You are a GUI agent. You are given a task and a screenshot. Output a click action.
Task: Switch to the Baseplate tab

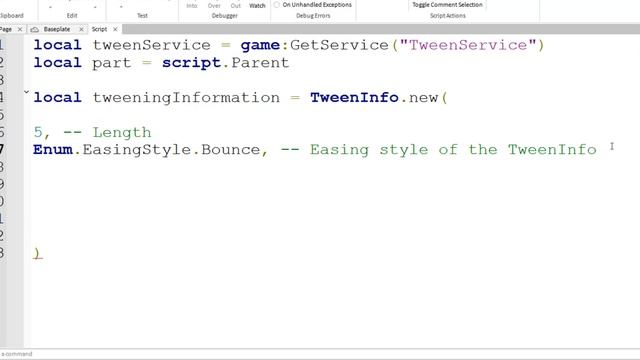(x=57, y=29)
